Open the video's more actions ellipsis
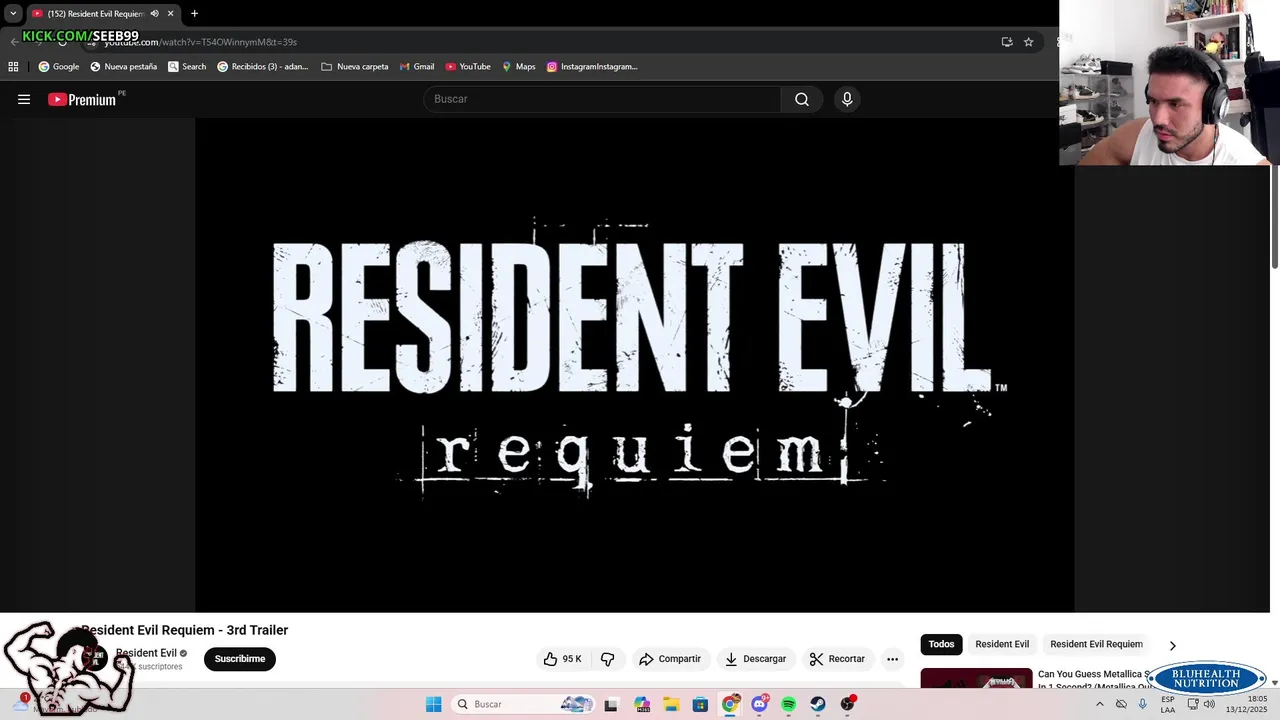 [892, 659]
